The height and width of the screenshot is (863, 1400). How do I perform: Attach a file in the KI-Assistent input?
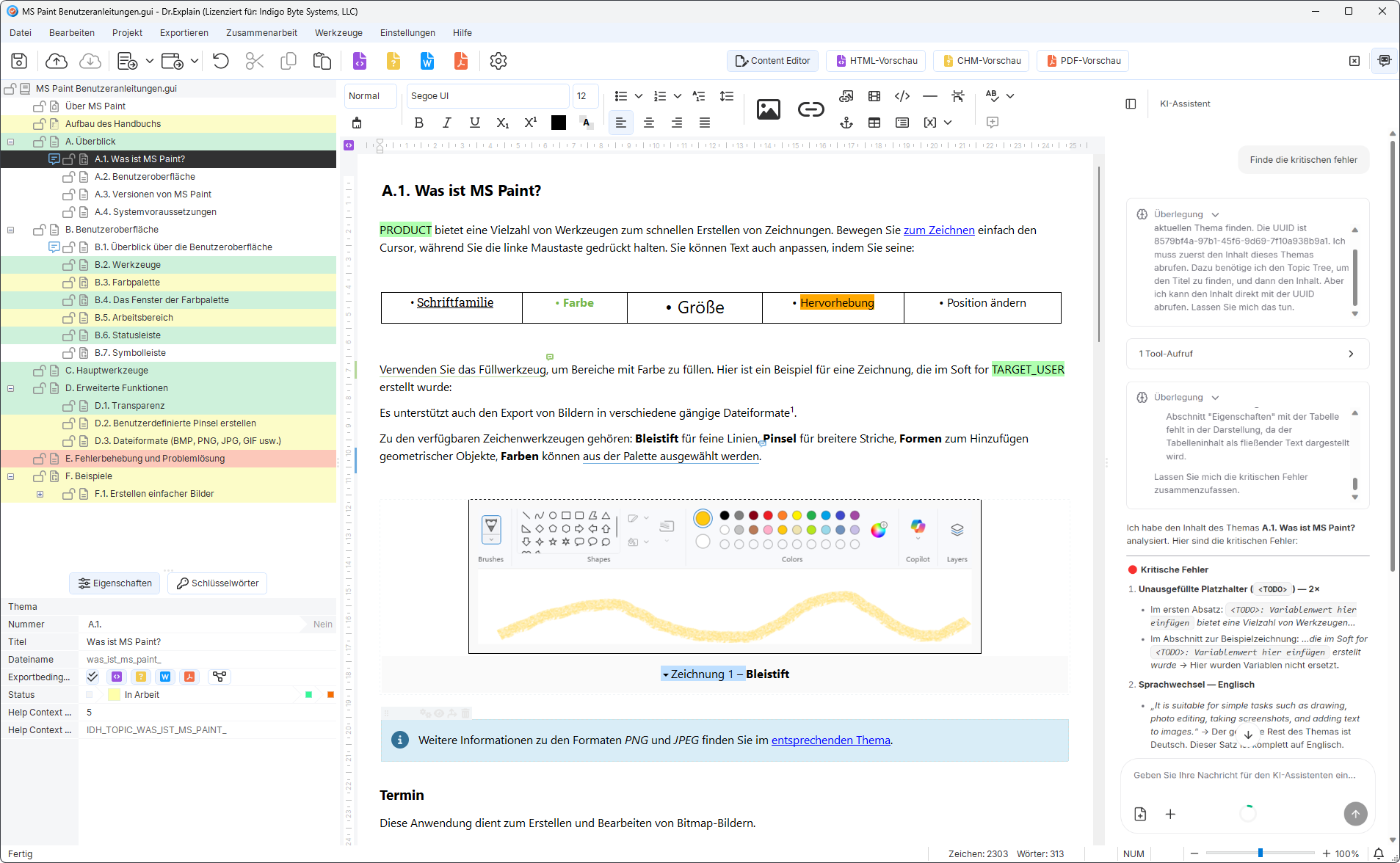click(1140, 814)
